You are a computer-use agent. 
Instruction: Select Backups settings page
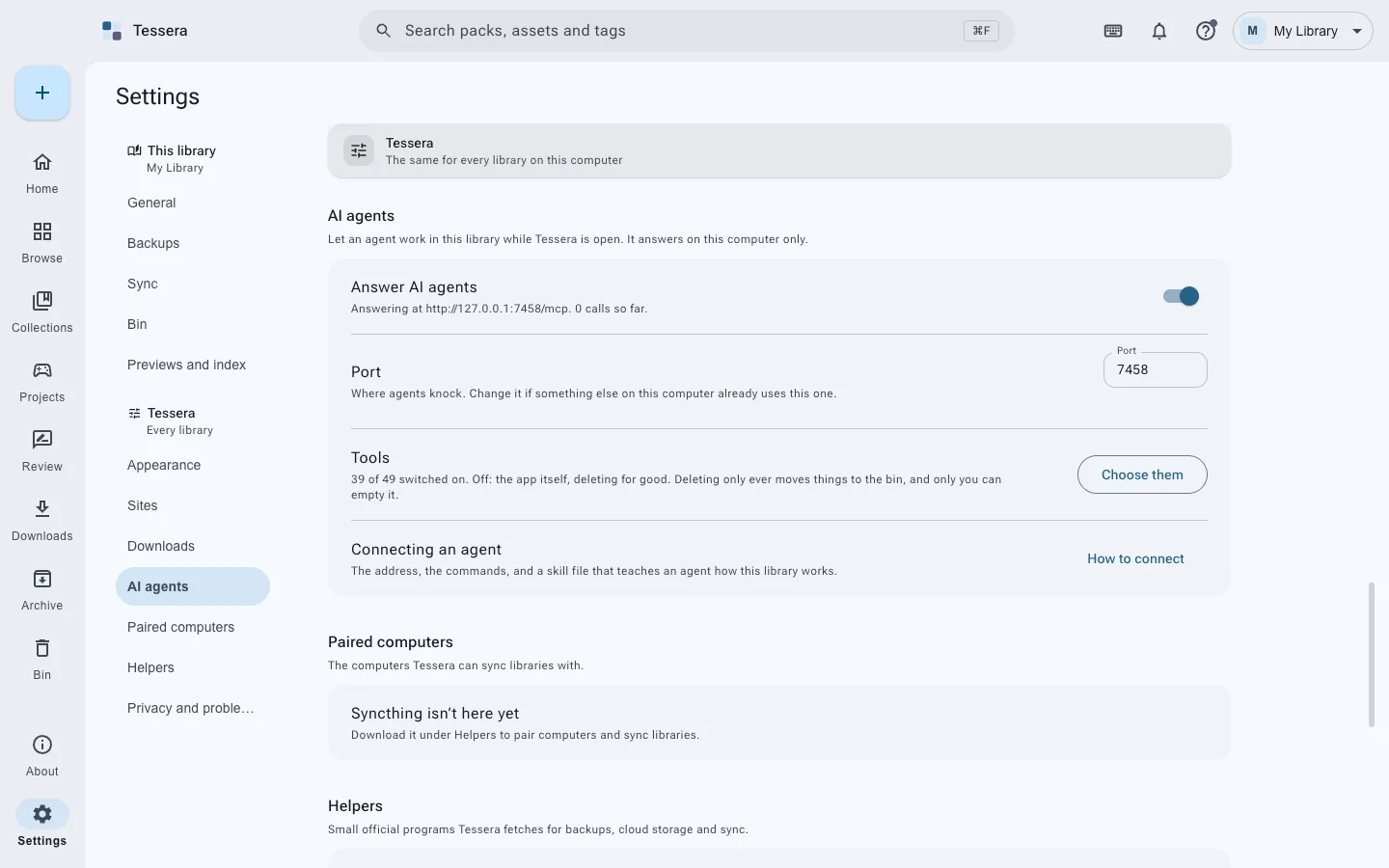click(193, 243)
